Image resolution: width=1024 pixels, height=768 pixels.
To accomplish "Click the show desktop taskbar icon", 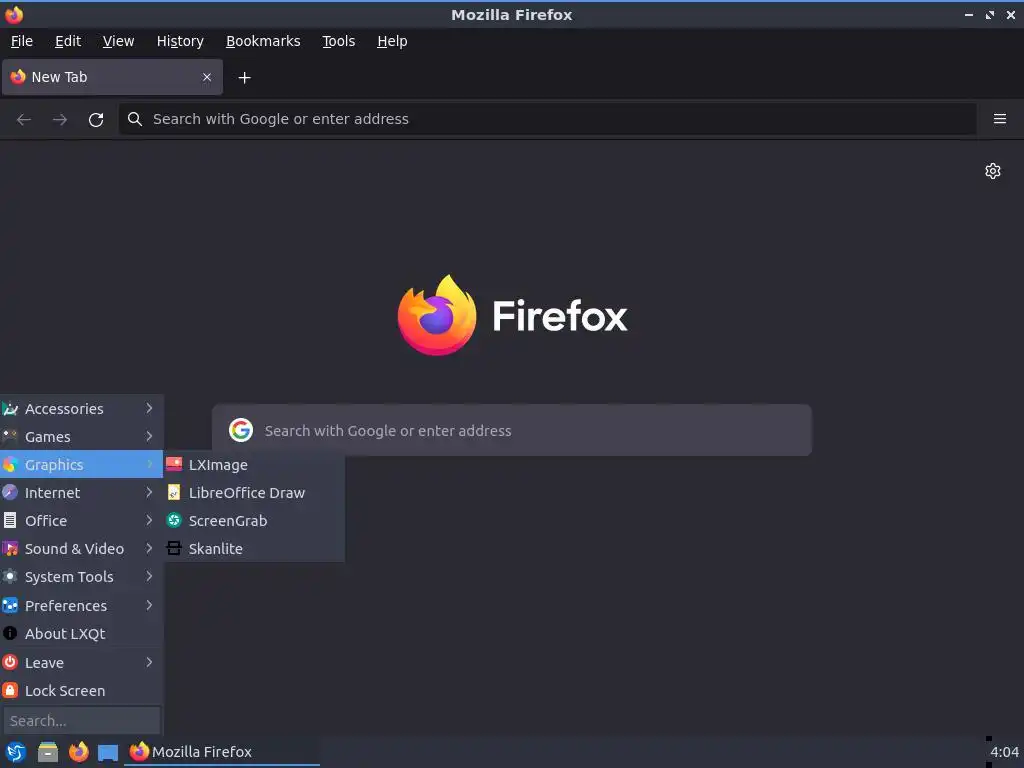I will click(x=108, y=753).
